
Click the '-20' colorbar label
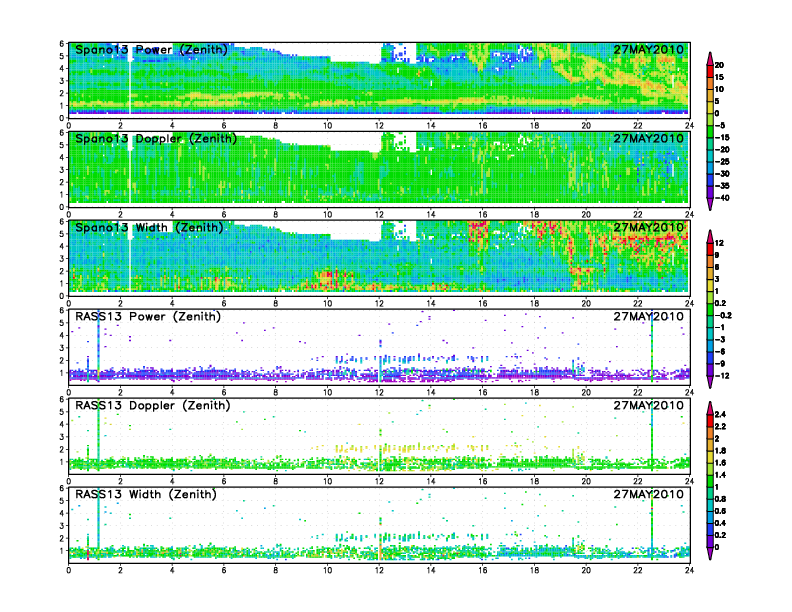pyautogui.click(x=722, y=149)
